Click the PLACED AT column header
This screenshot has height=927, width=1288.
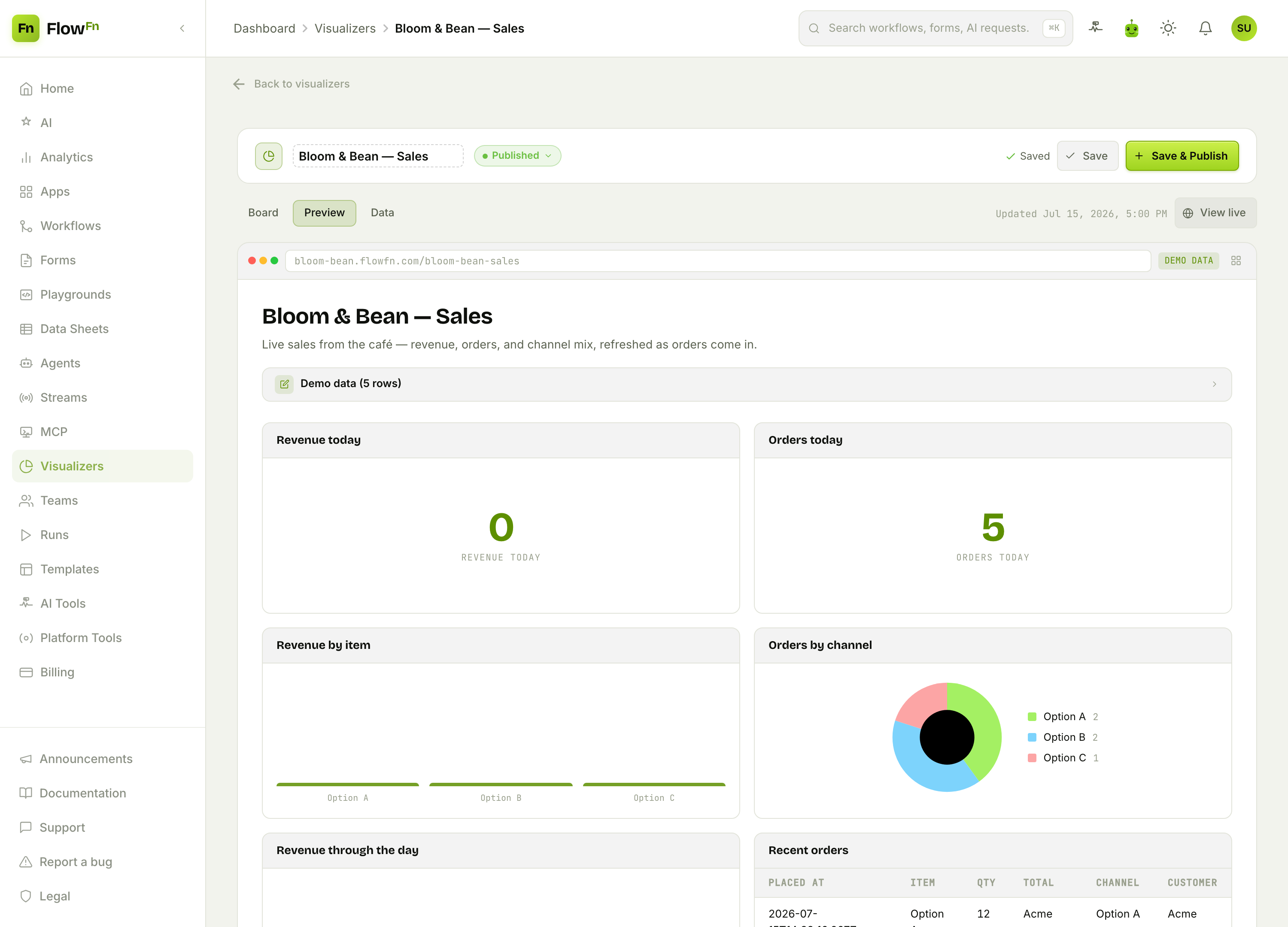(796, 883)
